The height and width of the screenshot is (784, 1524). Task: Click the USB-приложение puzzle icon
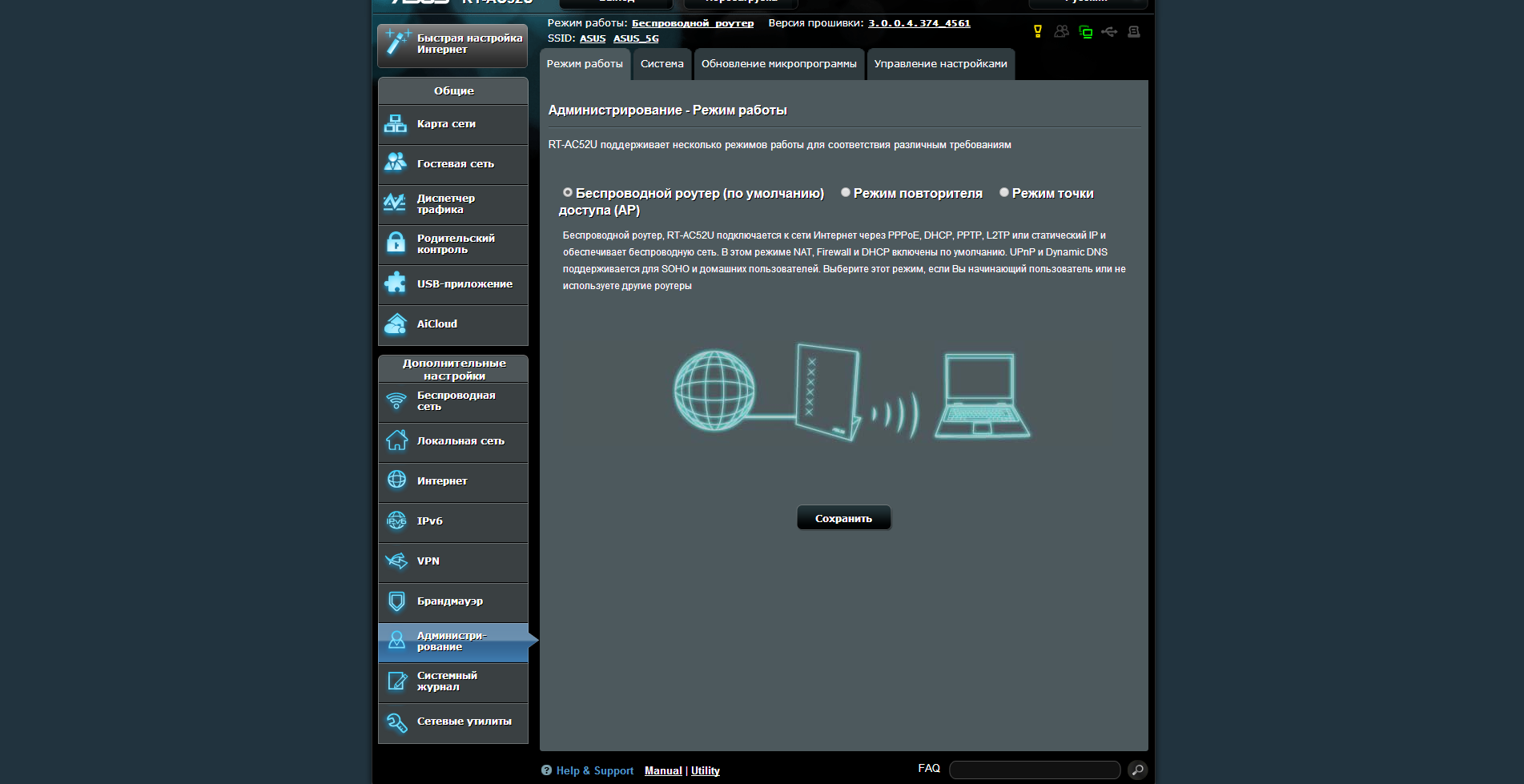coord(396,283)
